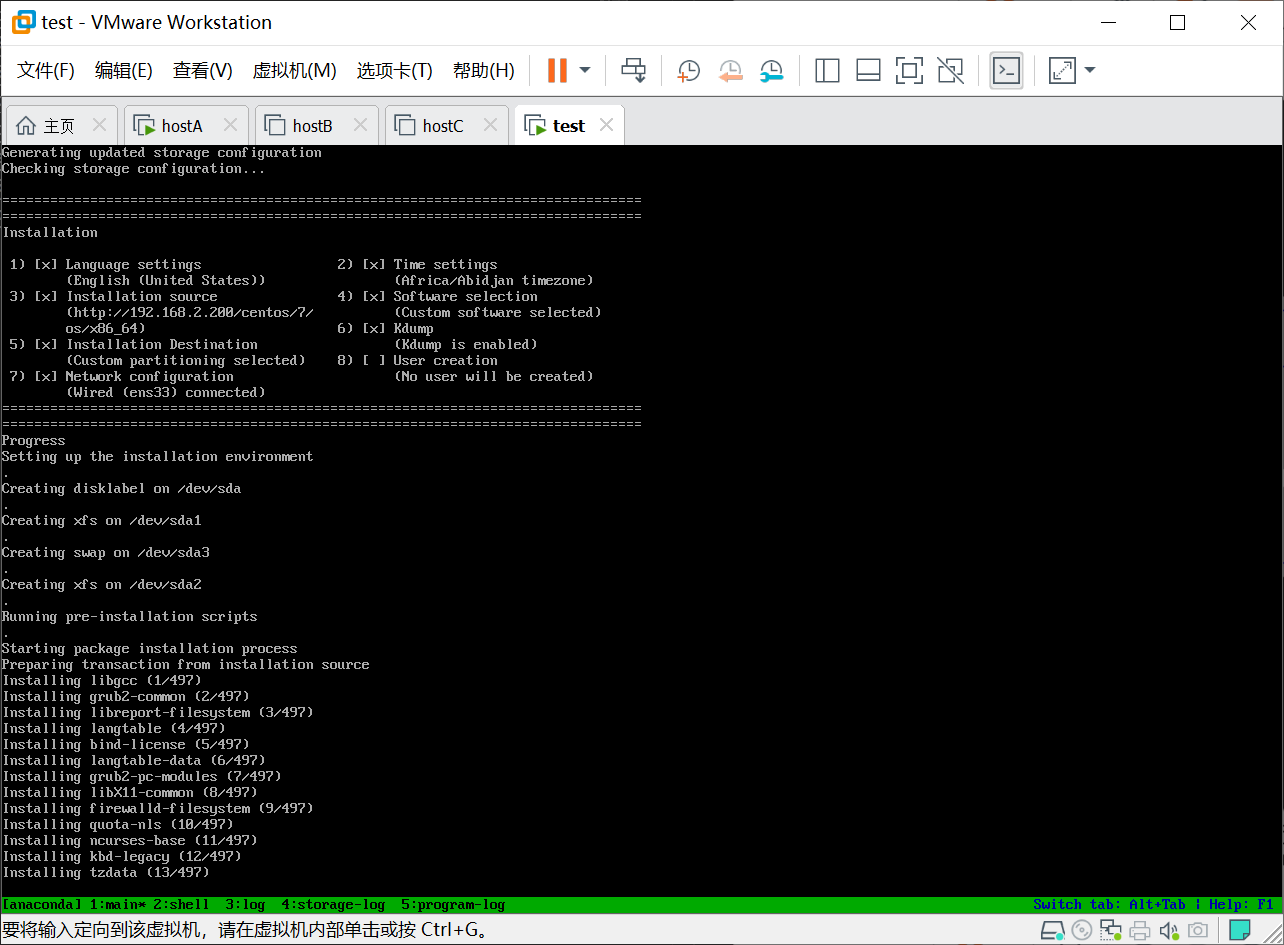This screenshot has width=1284, height=945.
Task: Close the hostA tab
Action: (230, 125)
